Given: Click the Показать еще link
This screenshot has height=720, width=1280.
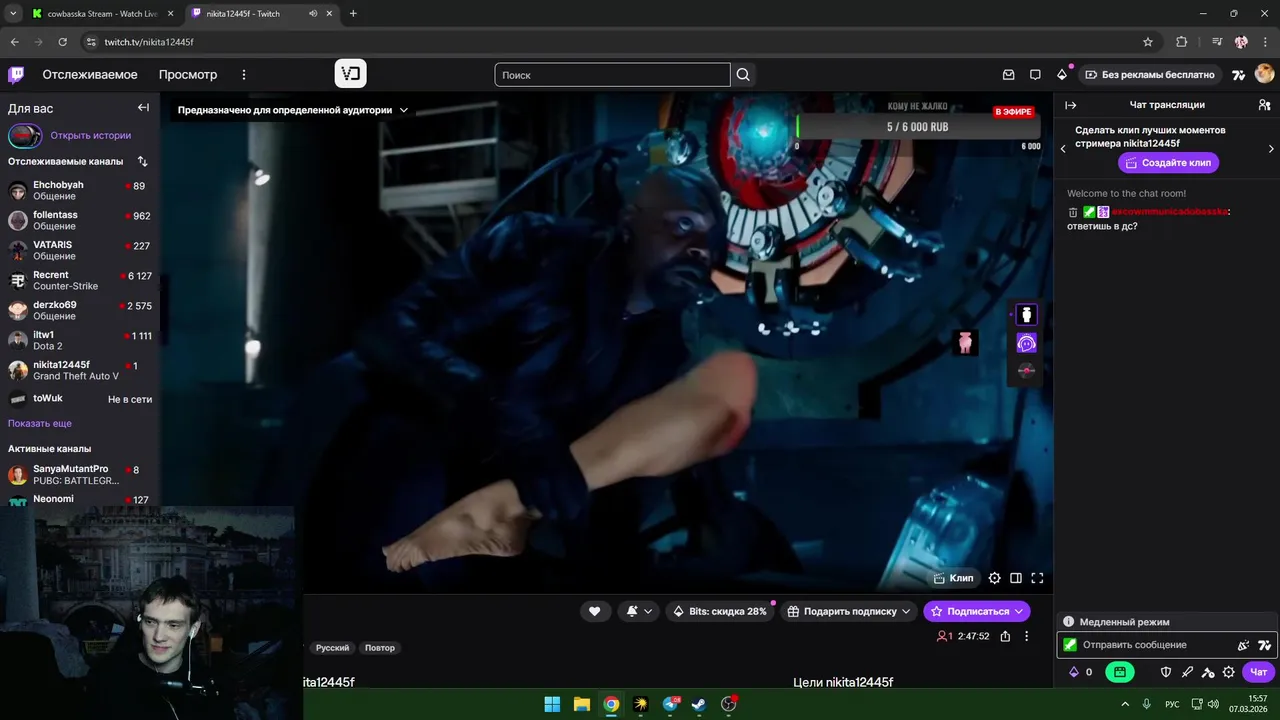Looking at the screenshot, I should pos(40,423).
